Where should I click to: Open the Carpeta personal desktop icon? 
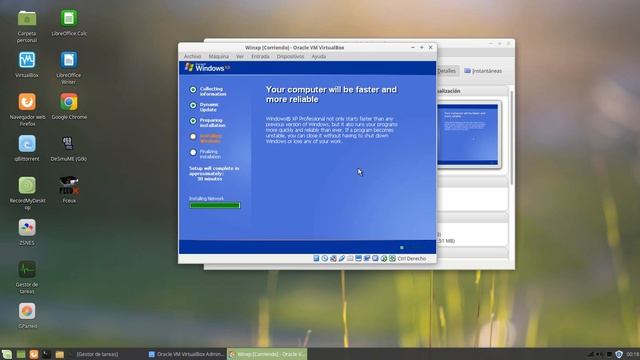coord(27,27)
